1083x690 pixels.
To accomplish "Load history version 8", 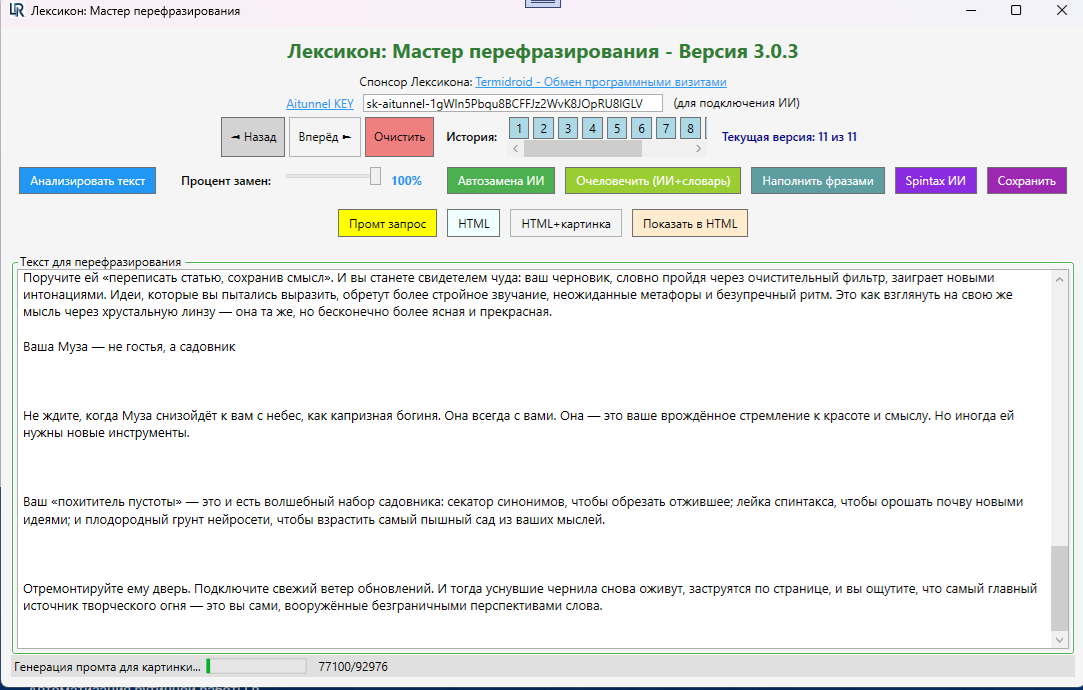I will (x=690, y=128).
